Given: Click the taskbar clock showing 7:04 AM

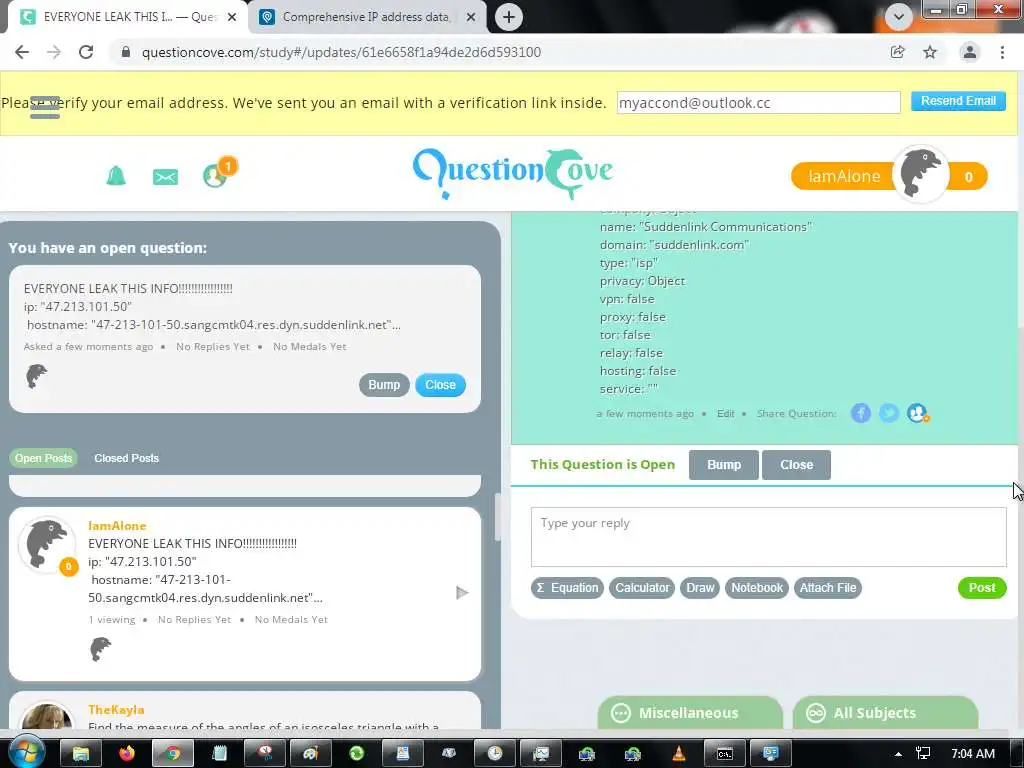Looking at the screenshot, I should [972, 754].
